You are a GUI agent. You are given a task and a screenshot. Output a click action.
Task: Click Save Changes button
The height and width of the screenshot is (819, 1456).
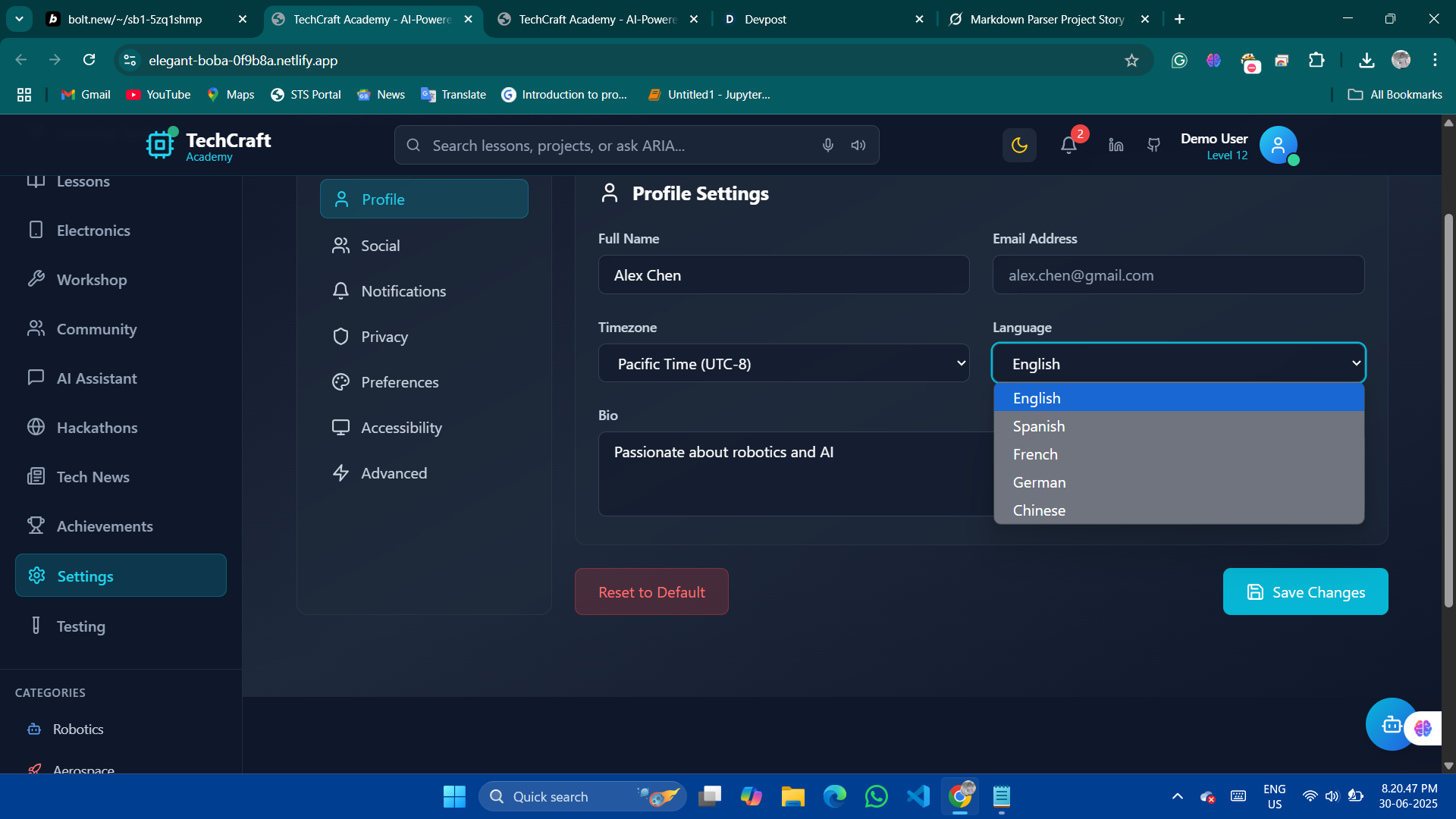point(1305,592)
